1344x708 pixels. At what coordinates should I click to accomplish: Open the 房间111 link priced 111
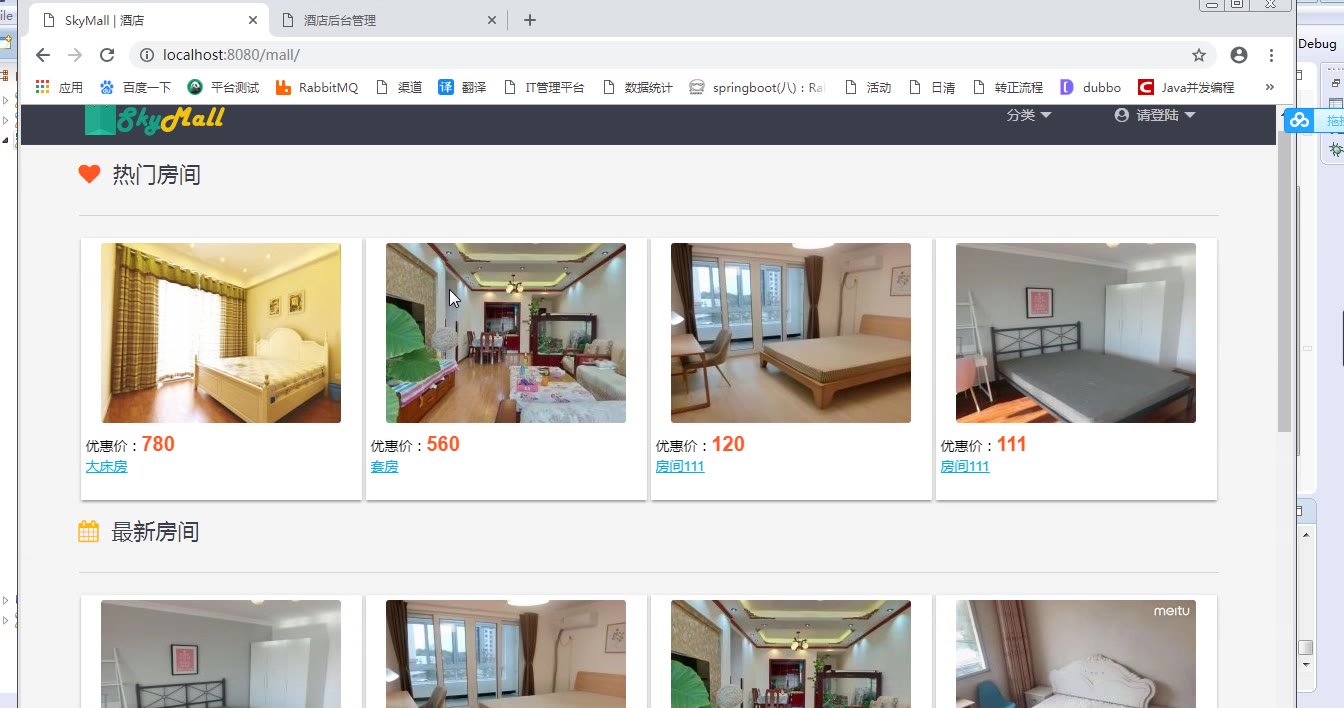[x=965, y=467]
